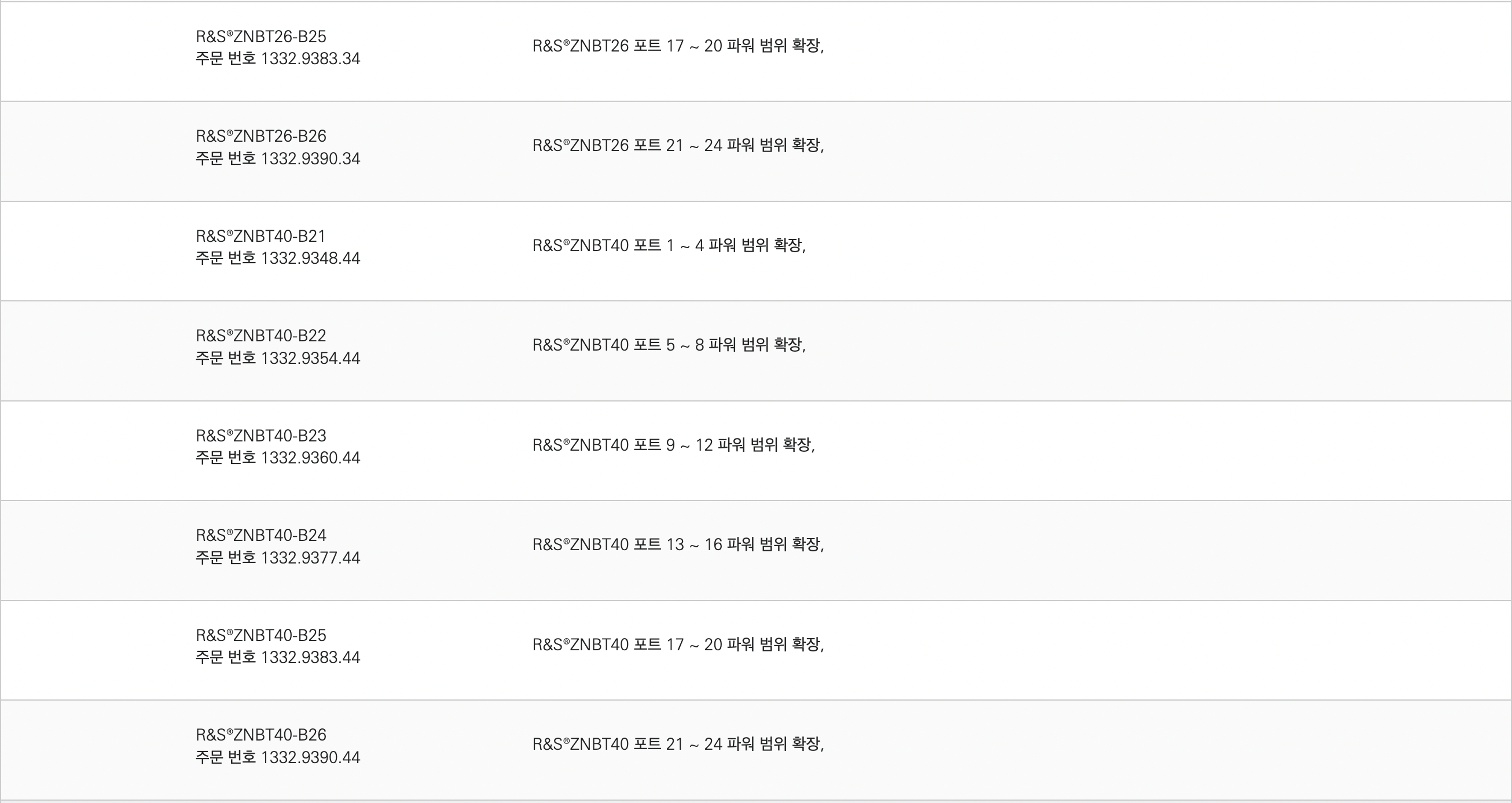
Task: Click ZNBT40 포트 1 ~ 4 description
Action: (x=669, y=245)
